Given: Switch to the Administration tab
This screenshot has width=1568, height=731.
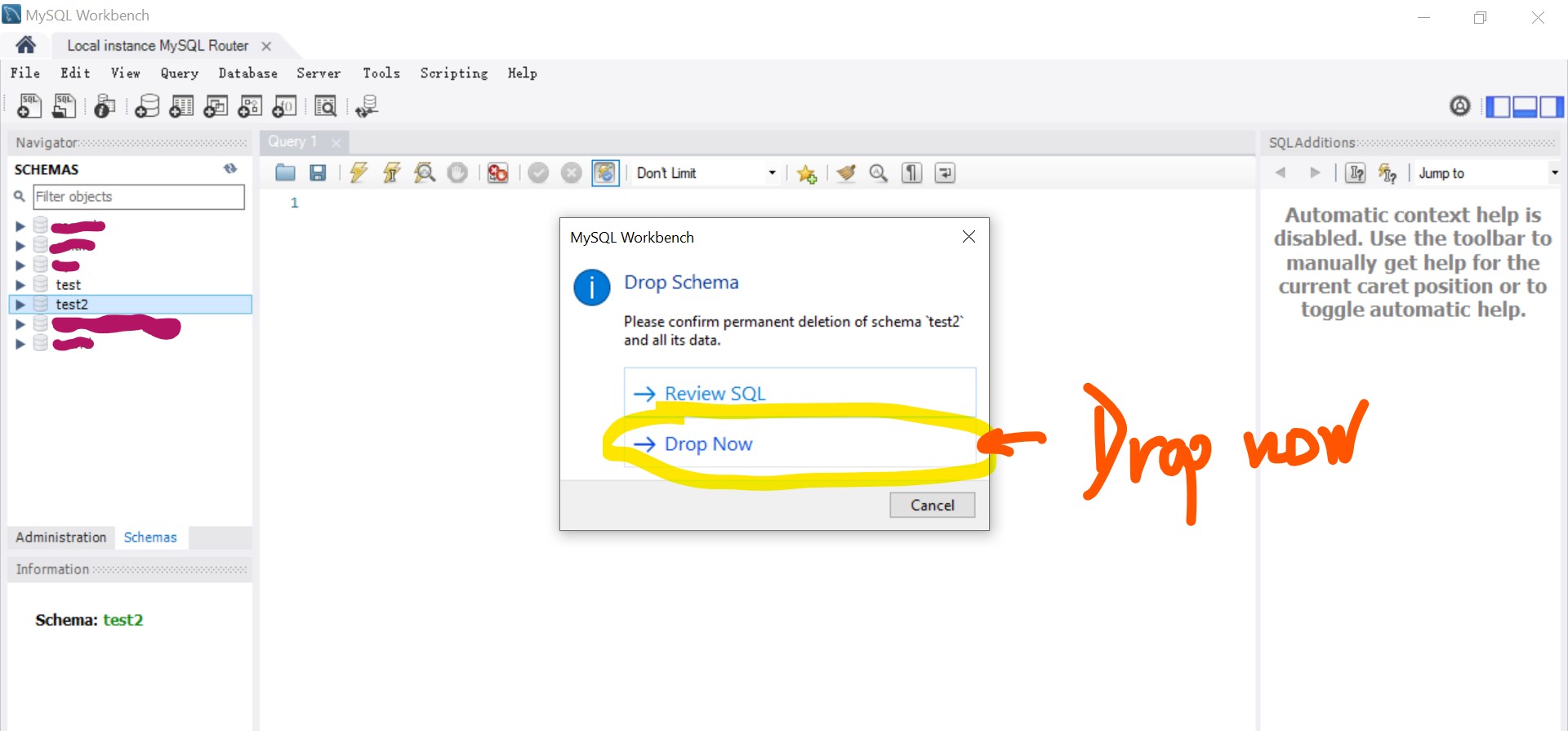Looking at the screenshot, I should [x=61, y=537].
